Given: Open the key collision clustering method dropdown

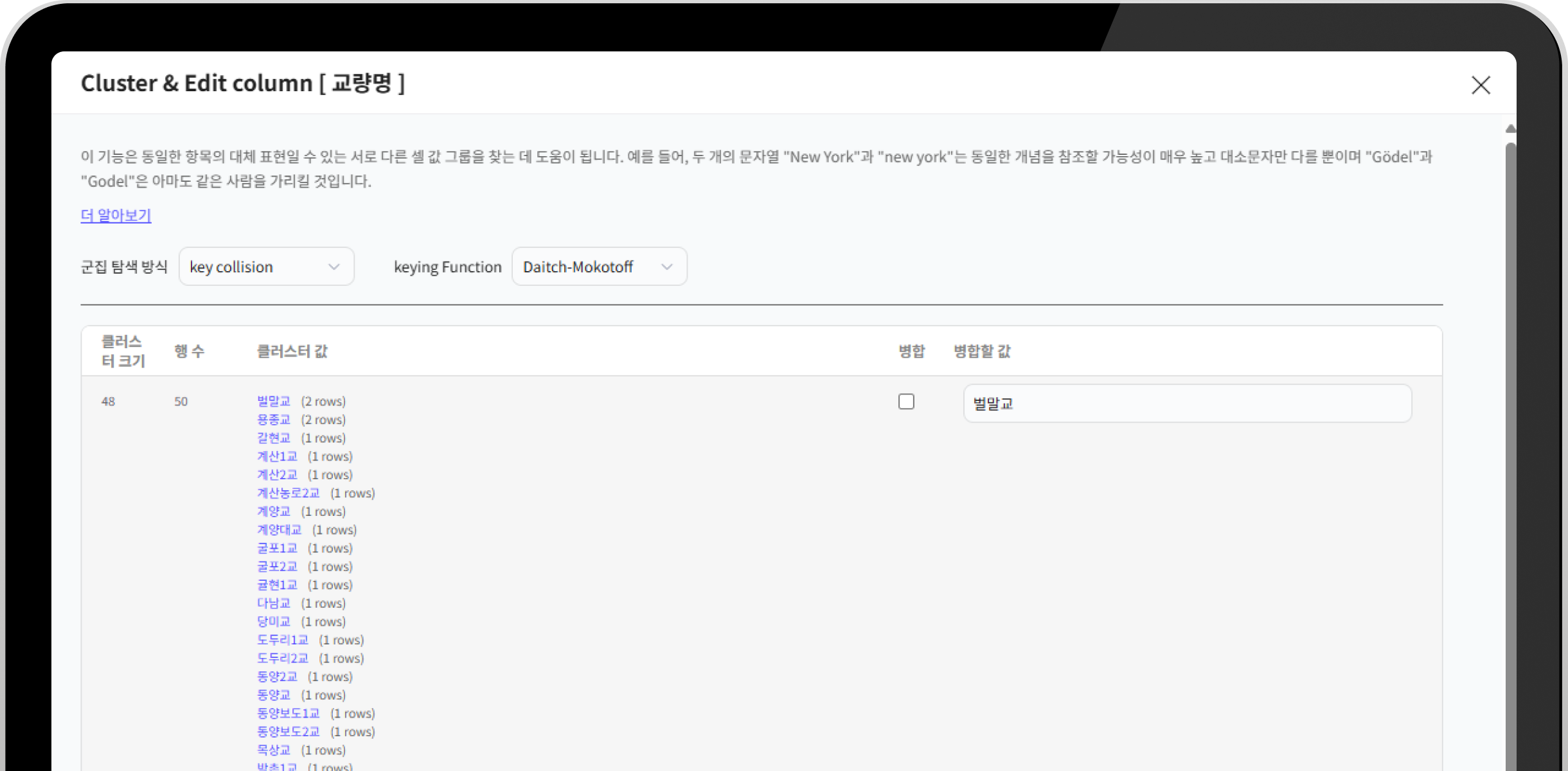Looking at the screenshot, I should click(266, 267).
